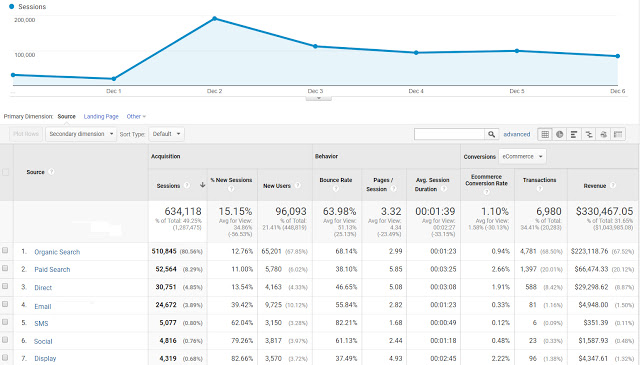Open help icon next to Source header

pos(51,172)
